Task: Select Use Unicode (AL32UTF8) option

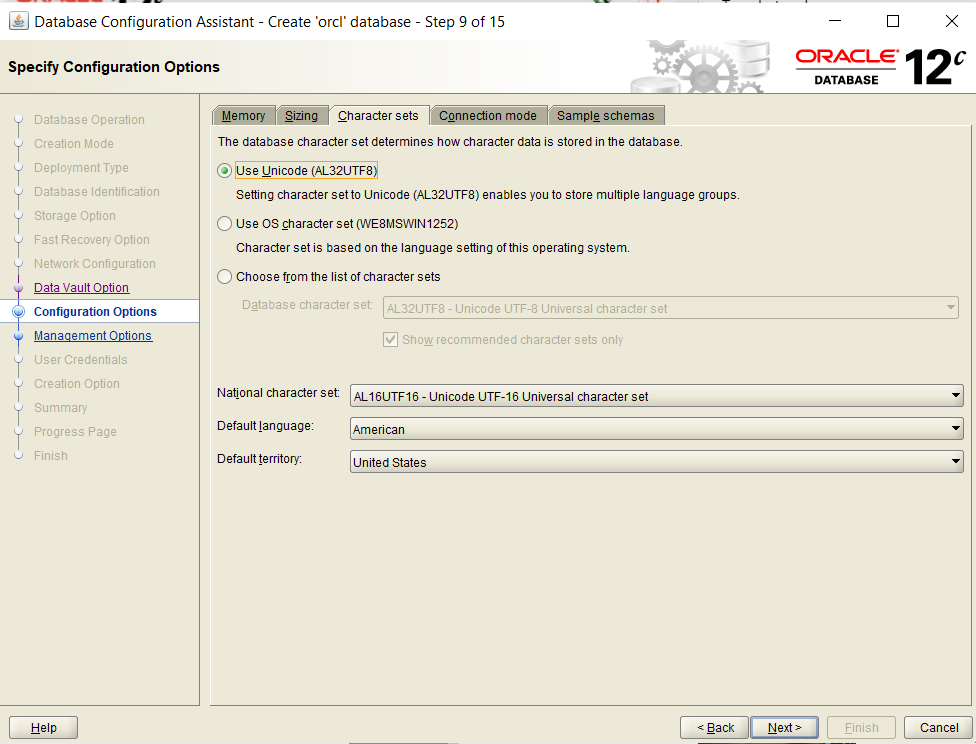Action: (x=224, y=170)
